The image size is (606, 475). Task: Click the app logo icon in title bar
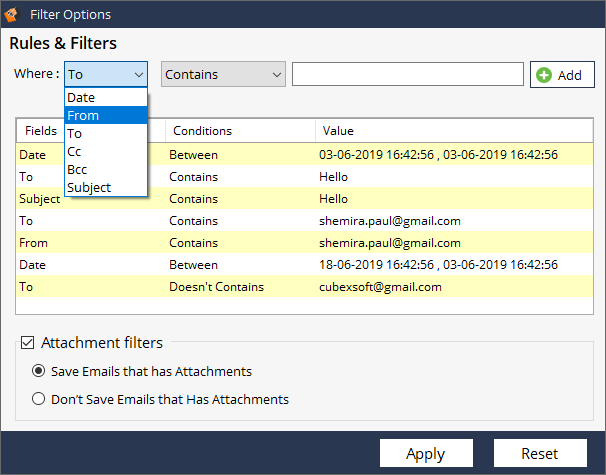click(x=12, y=15)
